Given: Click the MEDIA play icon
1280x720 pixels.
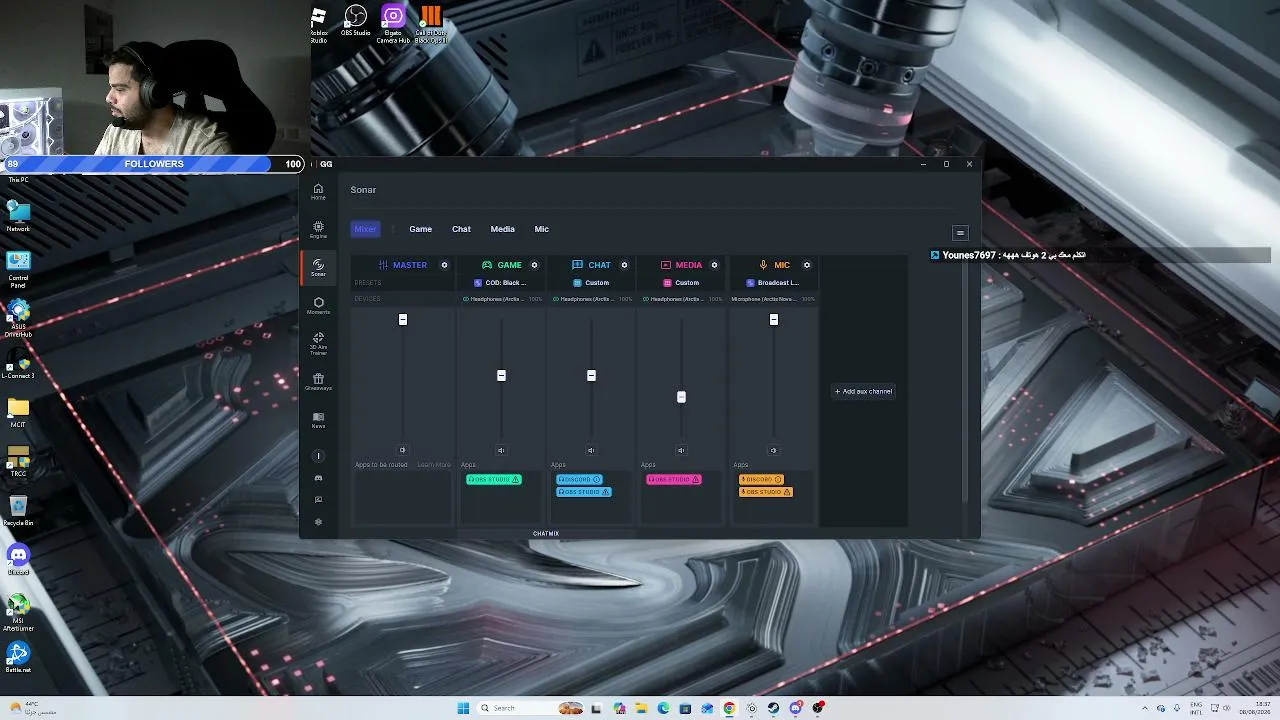Looking at the screenshot, I should 666,265.
